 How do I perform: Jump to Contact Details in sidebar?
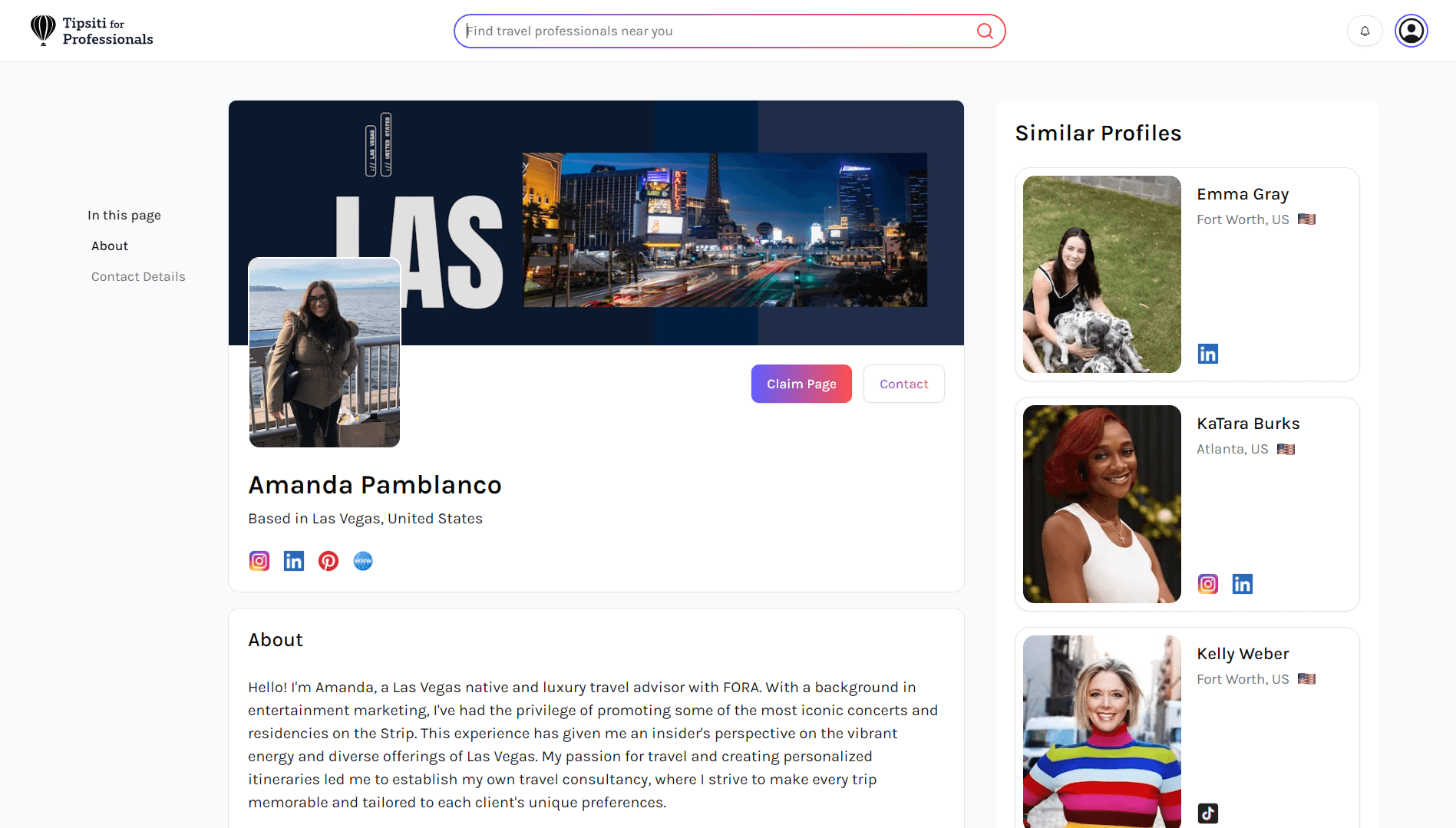[138, 277]
